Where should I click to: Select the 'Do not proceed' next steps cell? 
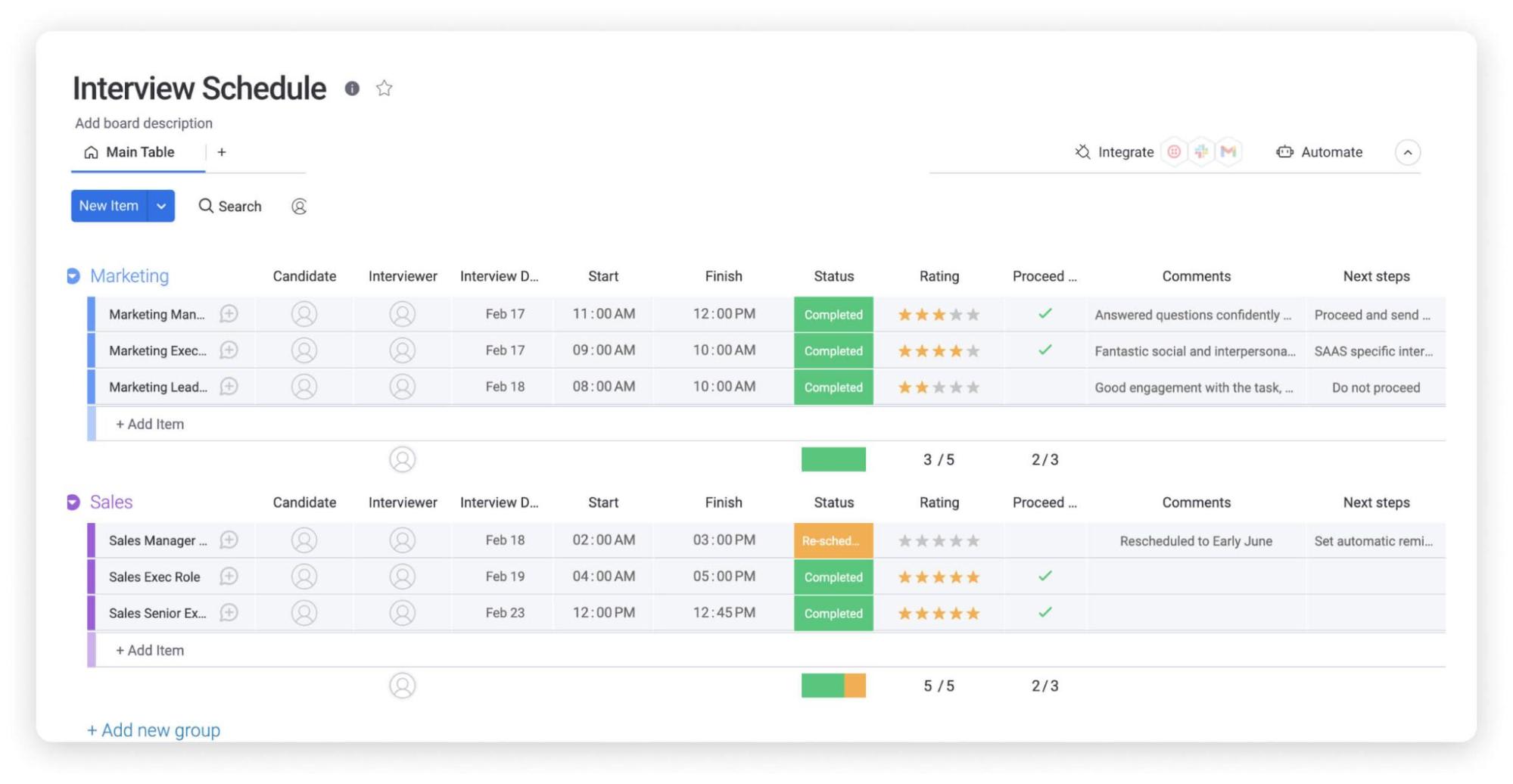click(1375, 387)
